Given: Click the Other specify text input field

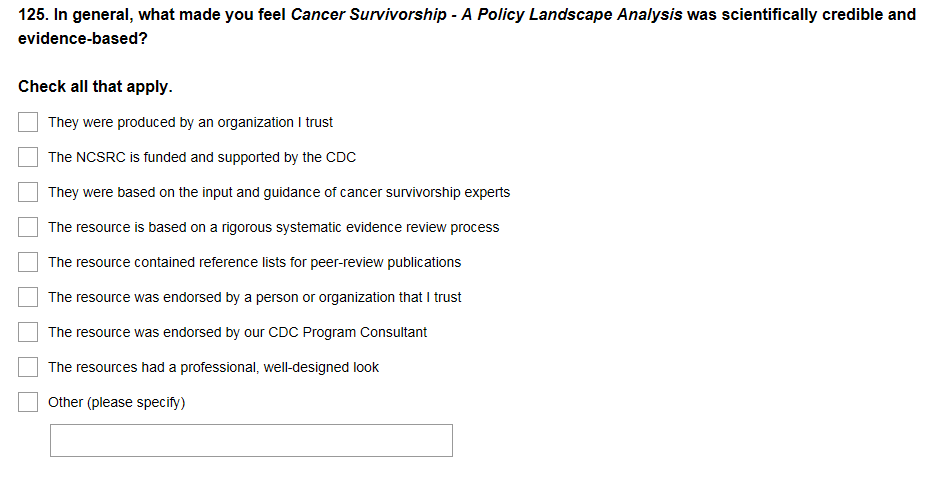Looking at the screenshot, I should click(x=251, y=440).
